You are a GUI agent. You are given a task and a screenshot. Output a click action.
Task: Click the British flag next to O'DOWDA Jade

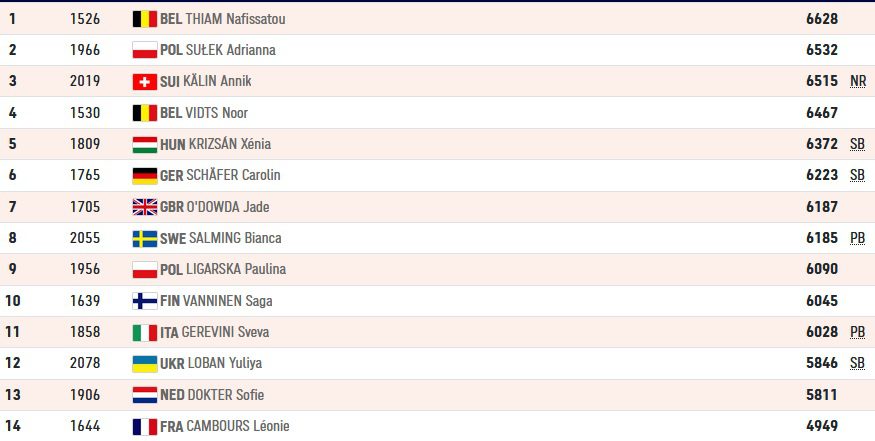(145, 207)
